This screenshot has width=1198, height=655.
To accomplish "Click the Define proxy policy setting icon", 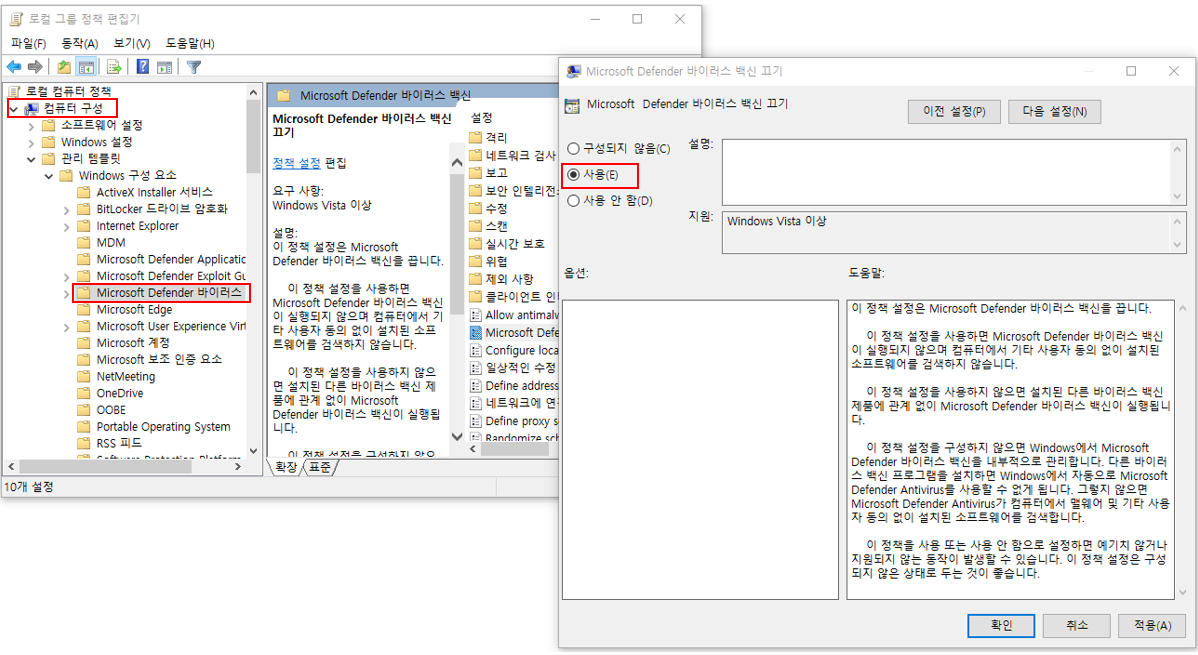I will tap(475, 421).
